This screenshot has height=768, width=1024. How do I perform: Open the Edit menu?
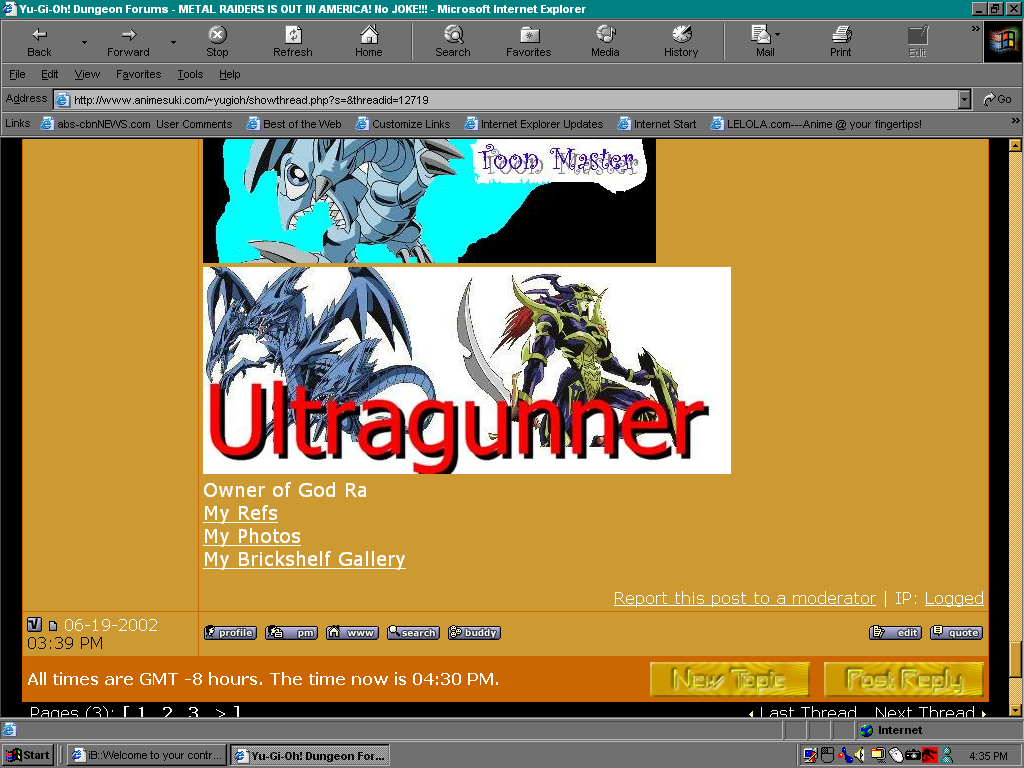coord(50,74)
